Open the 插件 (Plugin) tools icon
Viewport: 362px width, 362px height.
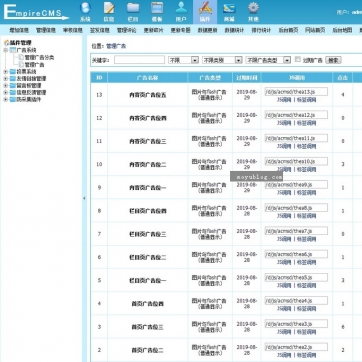[205, 12]
